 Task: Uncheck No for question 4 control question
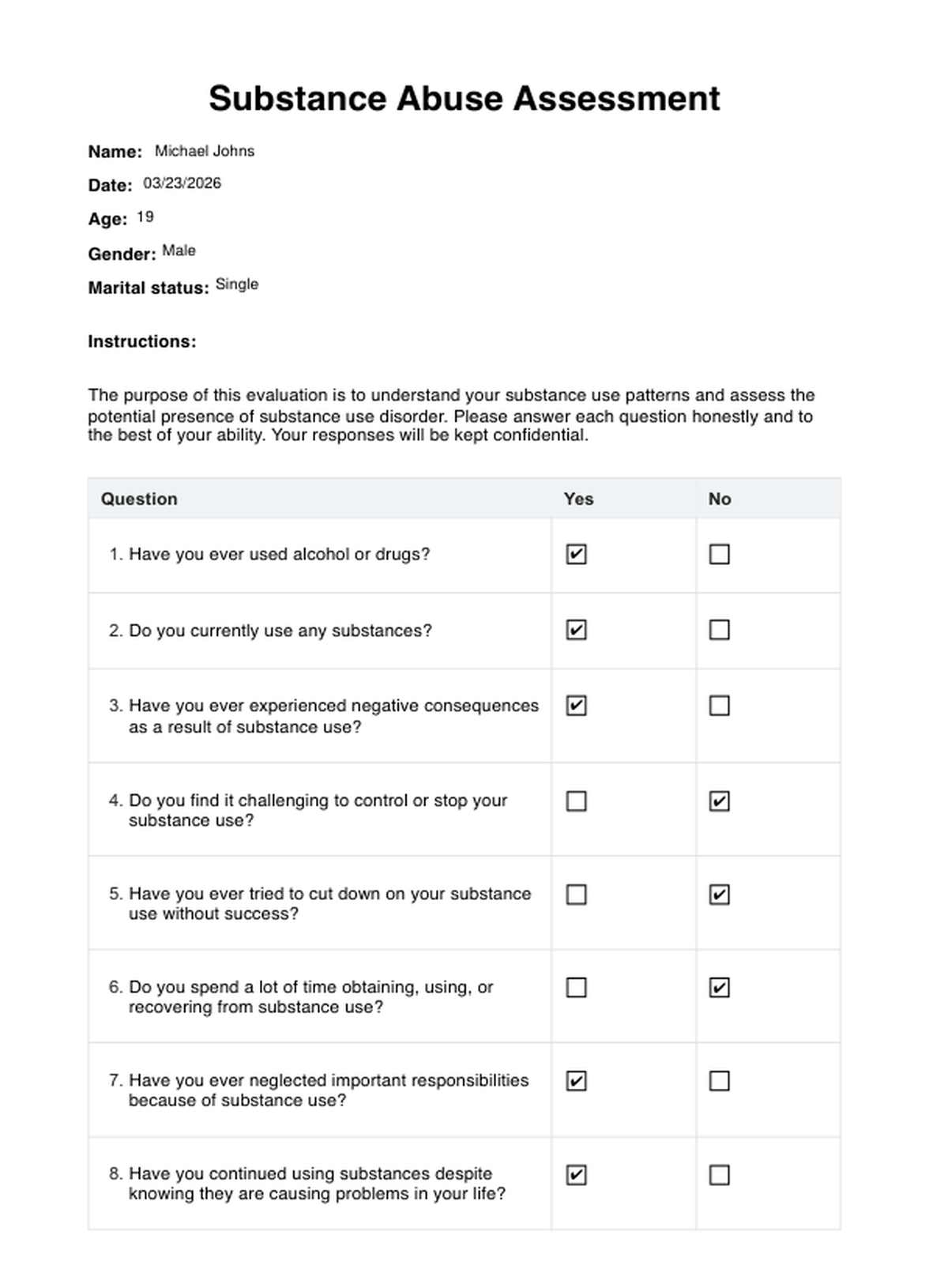719,801
